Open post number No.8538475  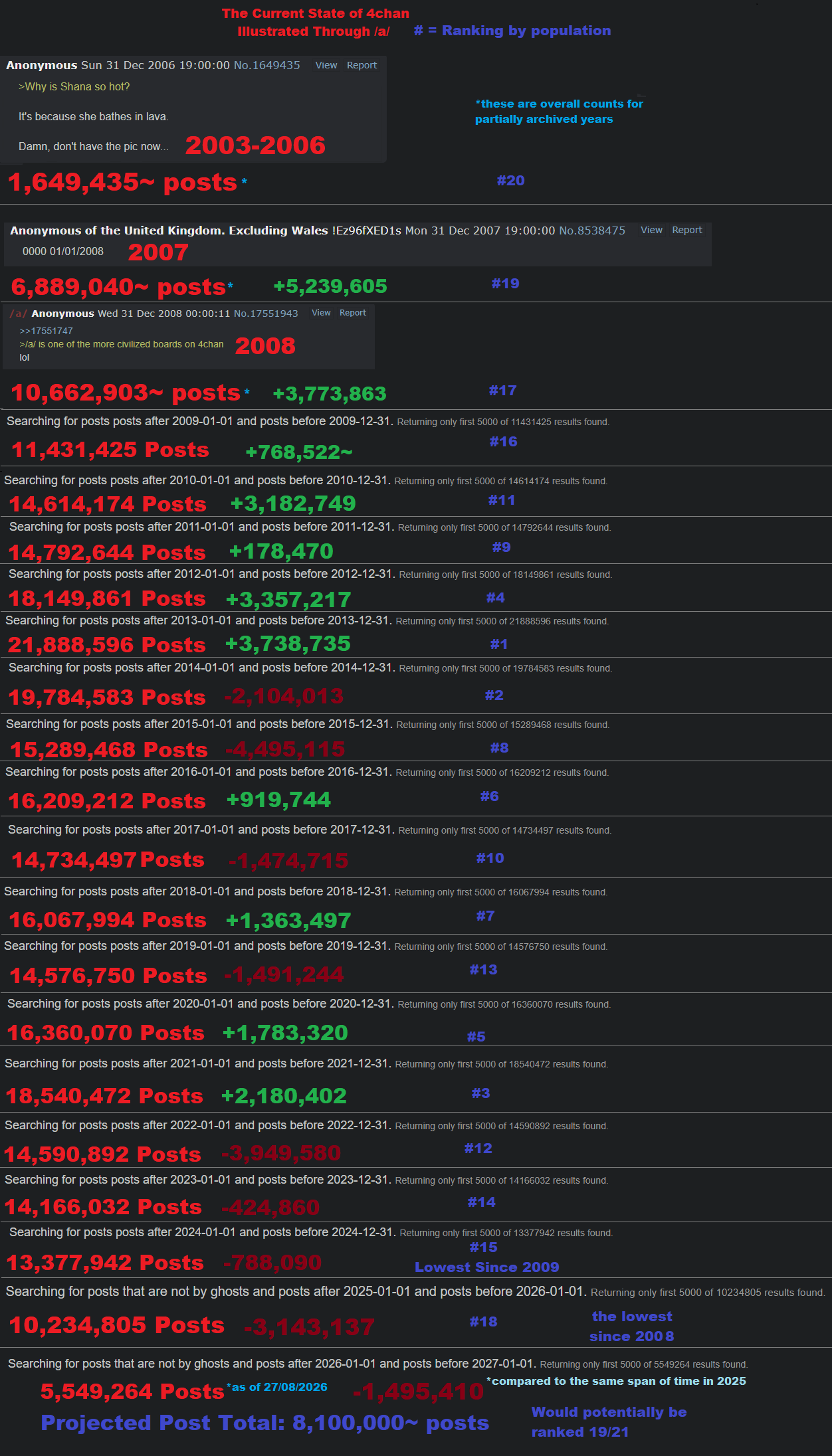pos(592,230)
